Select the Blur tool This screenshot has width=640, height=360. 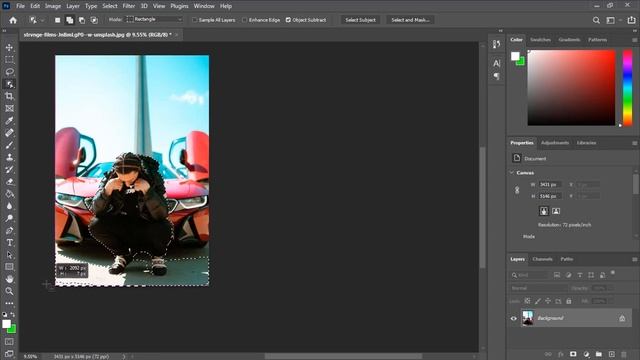tap(9, 206)
